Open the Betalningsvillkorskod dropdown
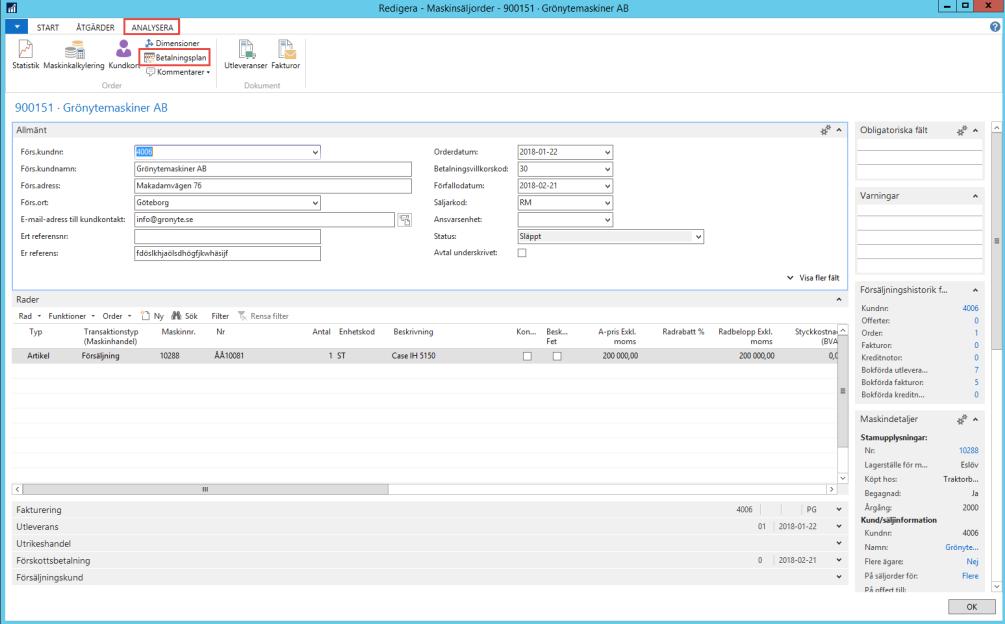Image resolution: width=1005 pixels, height=624 pixels. 607,169
